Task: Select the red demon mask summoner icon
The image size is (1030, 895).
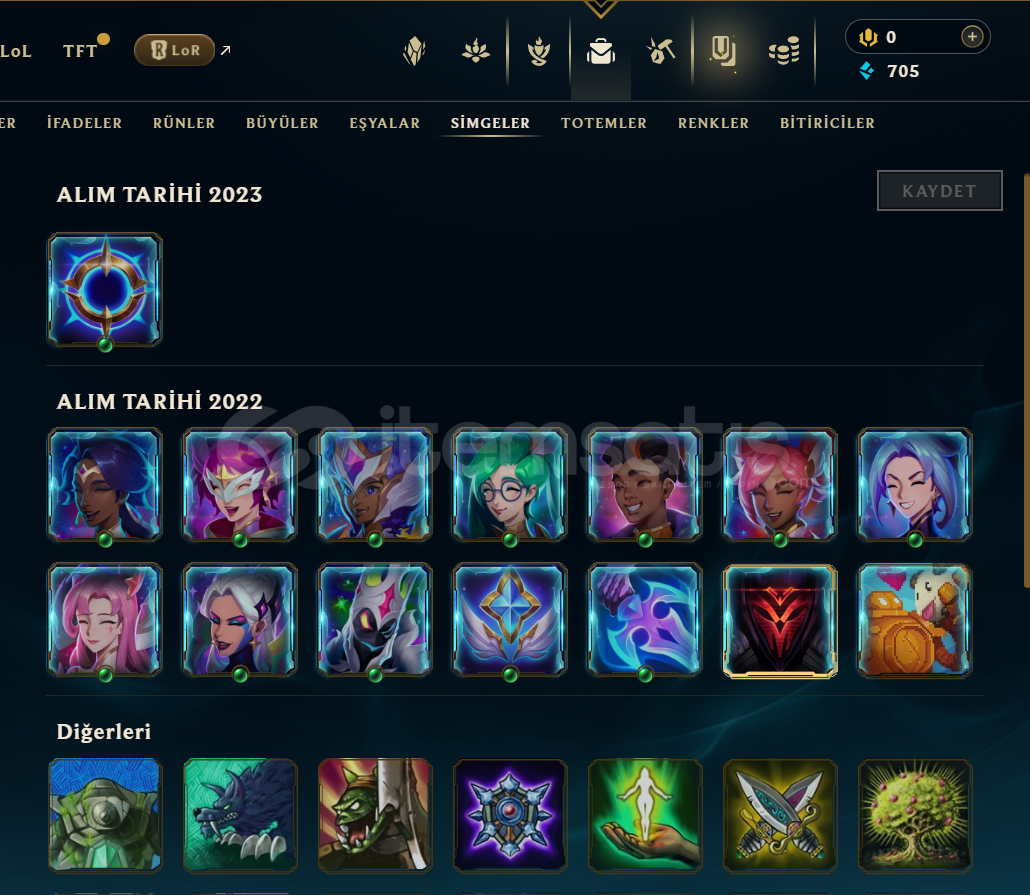Action: pos(780,620)
